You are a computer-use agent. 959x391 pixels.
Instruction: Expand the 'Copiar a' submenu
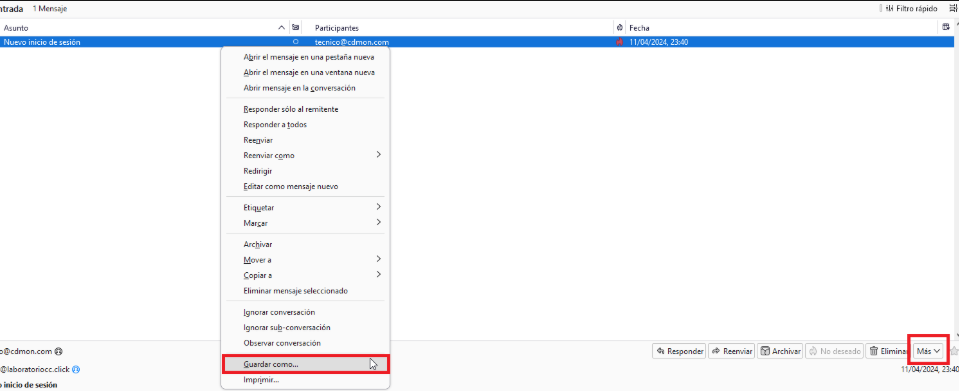(x=305, y=275)
